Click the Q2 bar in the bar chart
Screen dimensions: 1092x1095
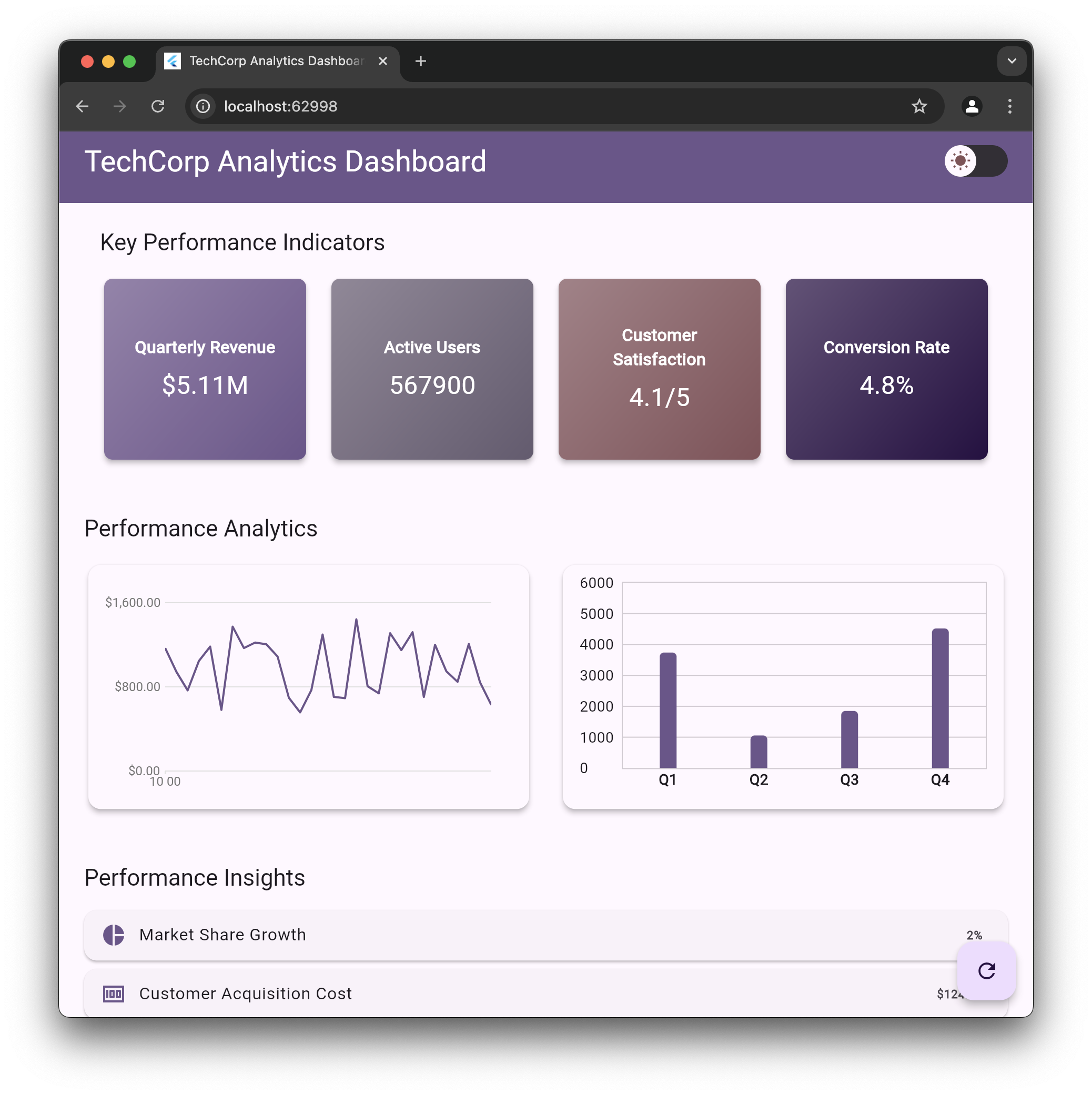[759, 752]
